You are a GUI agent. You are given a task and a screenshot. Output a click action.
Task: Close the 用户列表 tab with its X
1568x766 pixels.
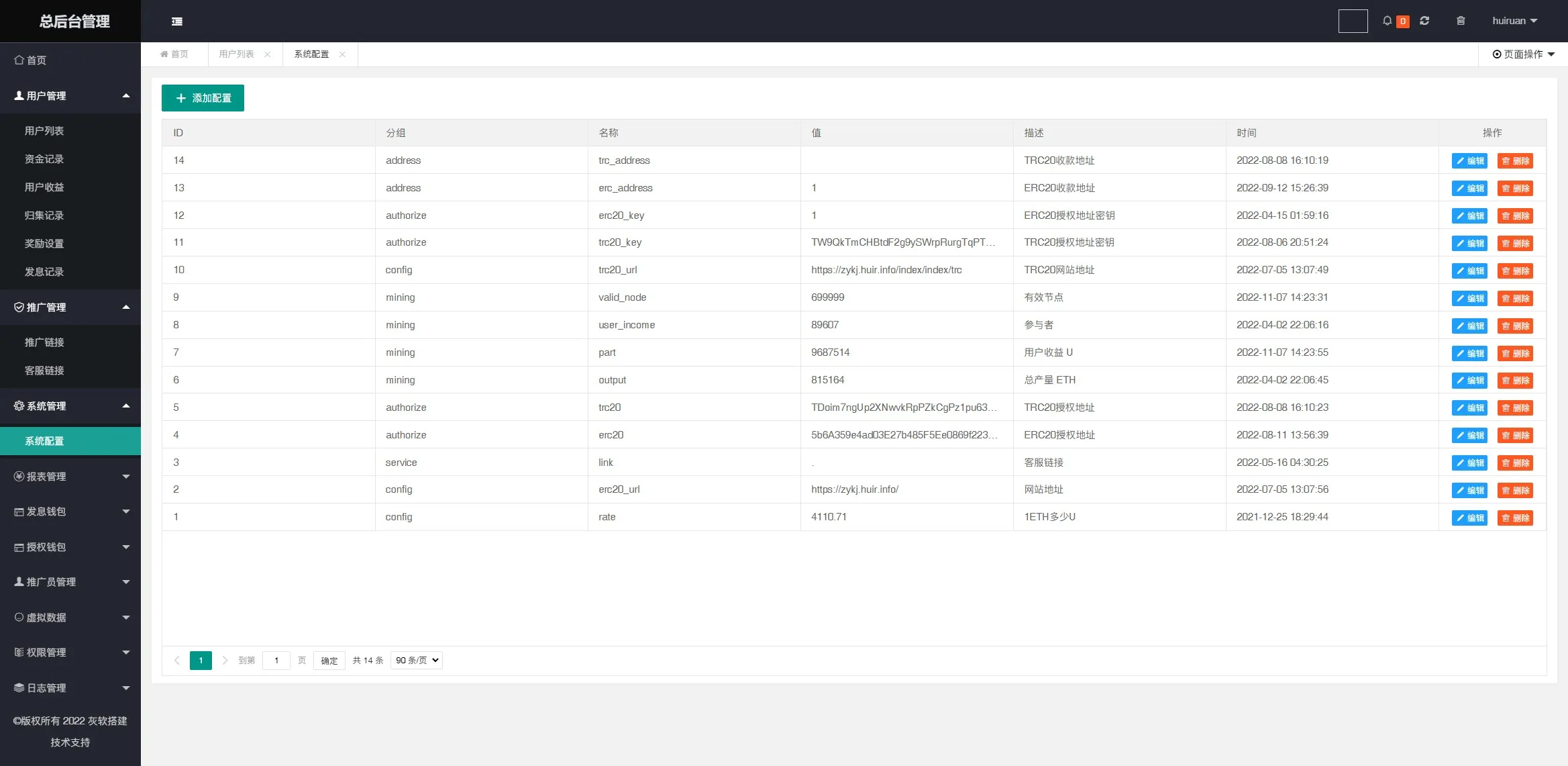268,54
